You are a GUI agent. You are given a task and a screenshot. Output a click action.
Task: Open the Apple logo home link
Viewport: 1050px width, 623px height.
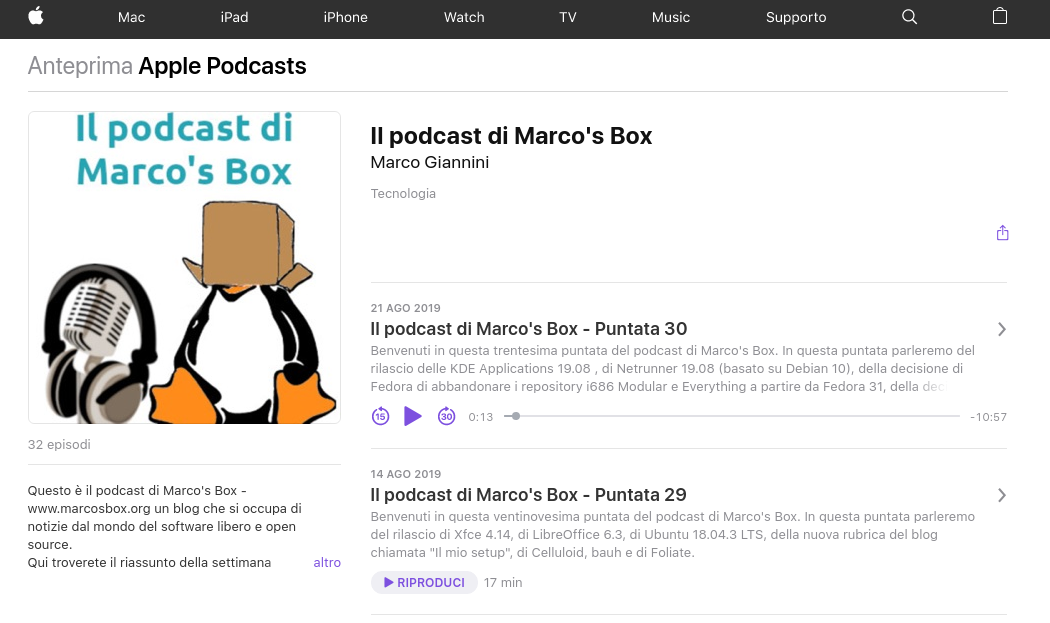[36, 16]
